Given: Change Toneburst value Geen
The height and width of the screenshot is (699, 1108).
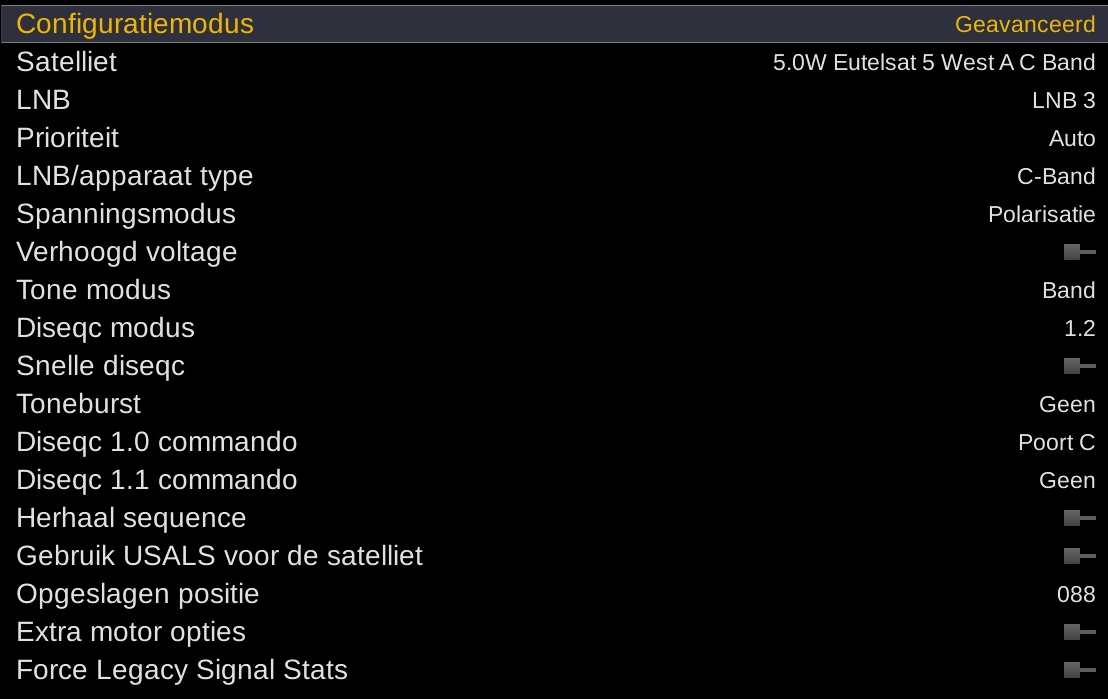Looking at the screenshot, I should pos(1067,404).
